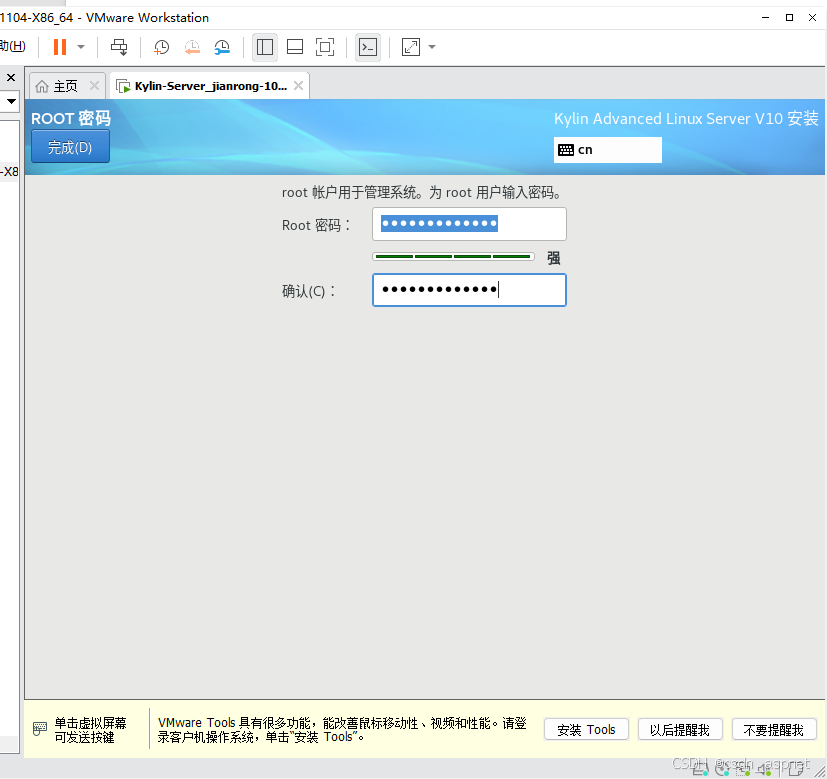Screen dimensions: 827x779
Task: Click the cn keyboard layout indicator
Action: click(608, 150)
